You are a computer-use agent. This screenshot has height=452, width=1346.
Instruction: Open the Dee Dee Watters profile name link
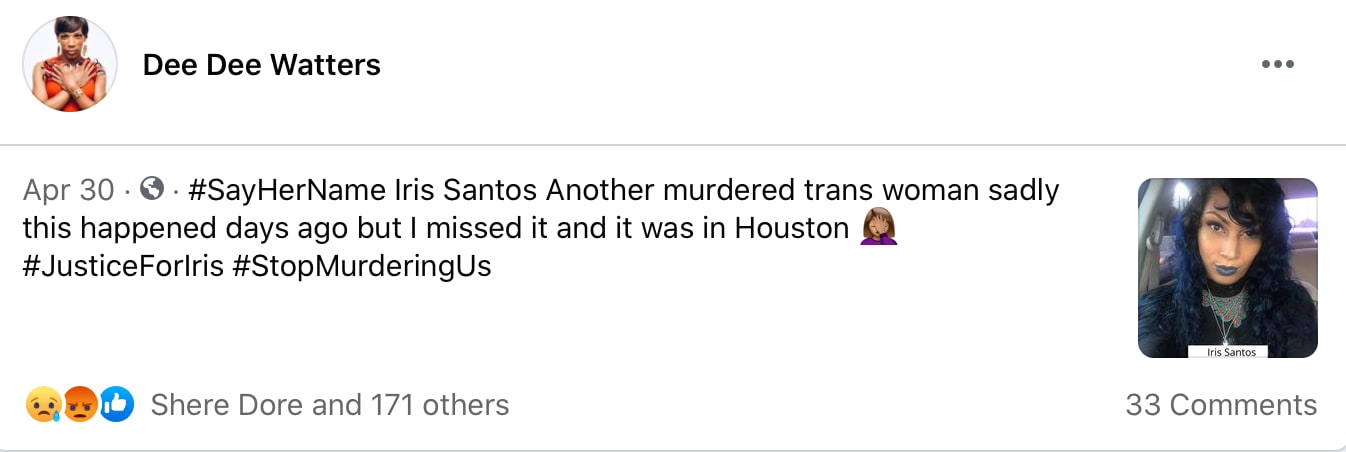click(x=261, y=65)
